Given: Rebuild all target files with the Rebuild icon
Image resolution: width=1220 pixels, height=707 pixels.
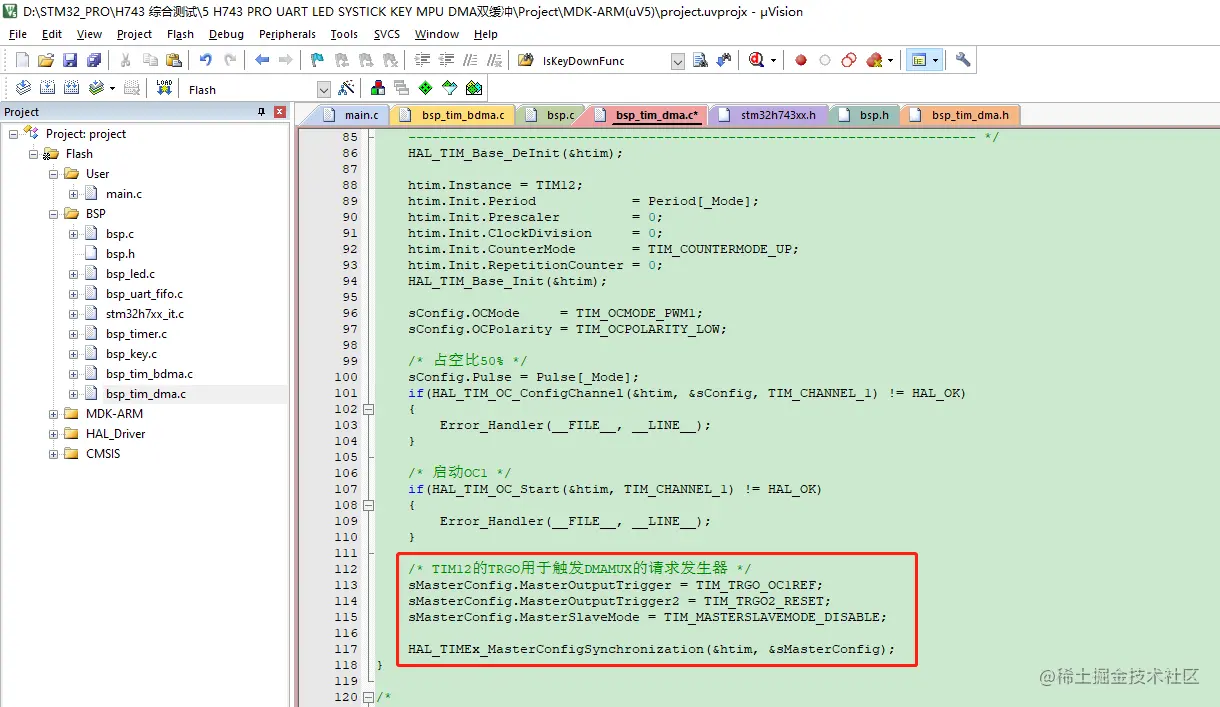Looking at the screenshot, I should coord(72,88).
